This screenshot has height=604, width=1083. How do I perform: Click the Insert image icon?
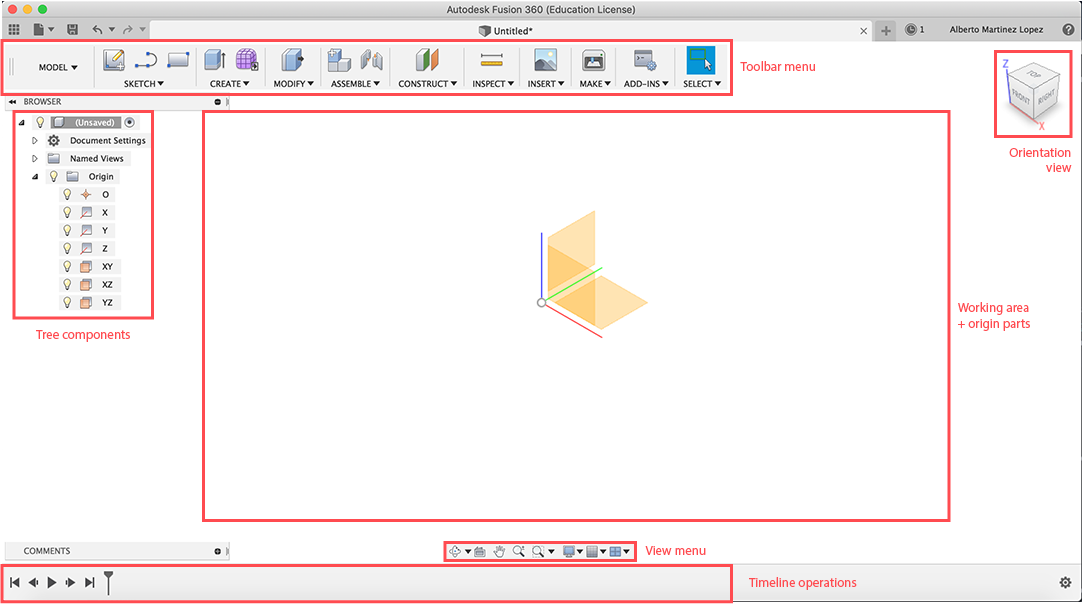tap(546, 60)
